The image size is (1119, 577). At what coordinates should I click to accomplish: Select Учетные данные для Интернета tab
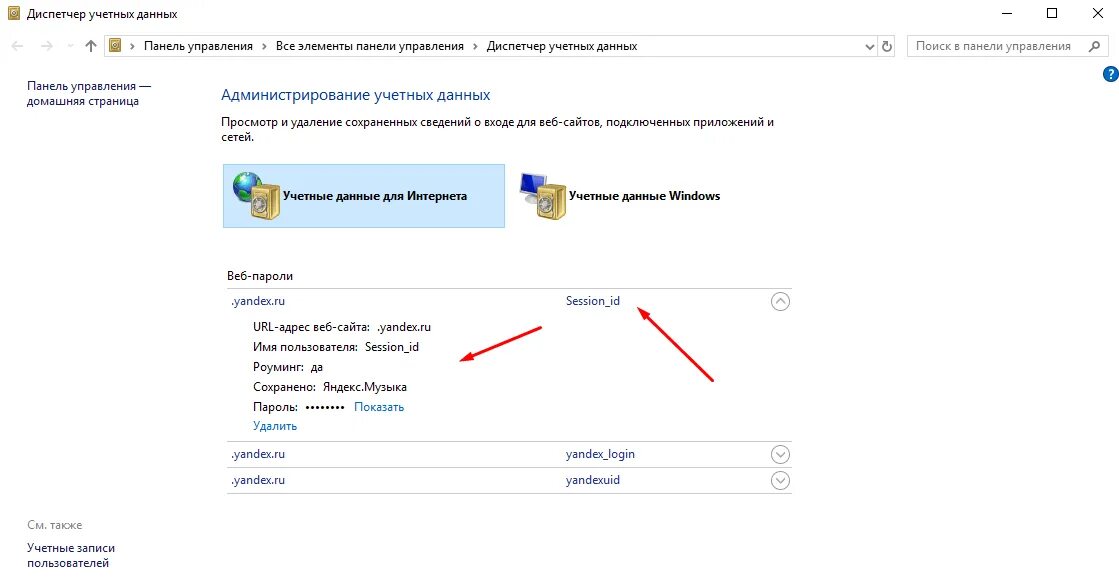coord(364,196)
